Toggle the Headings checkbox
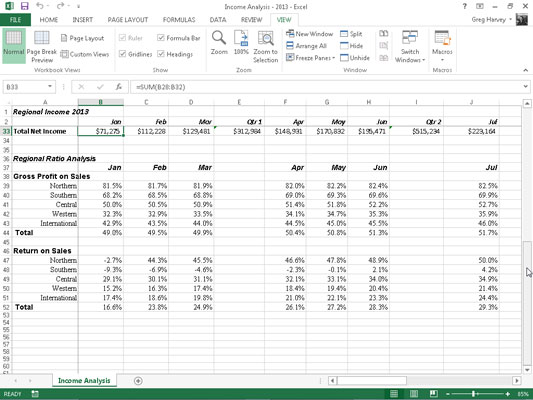This screenshot has height=400, width=533. (161, 54)
